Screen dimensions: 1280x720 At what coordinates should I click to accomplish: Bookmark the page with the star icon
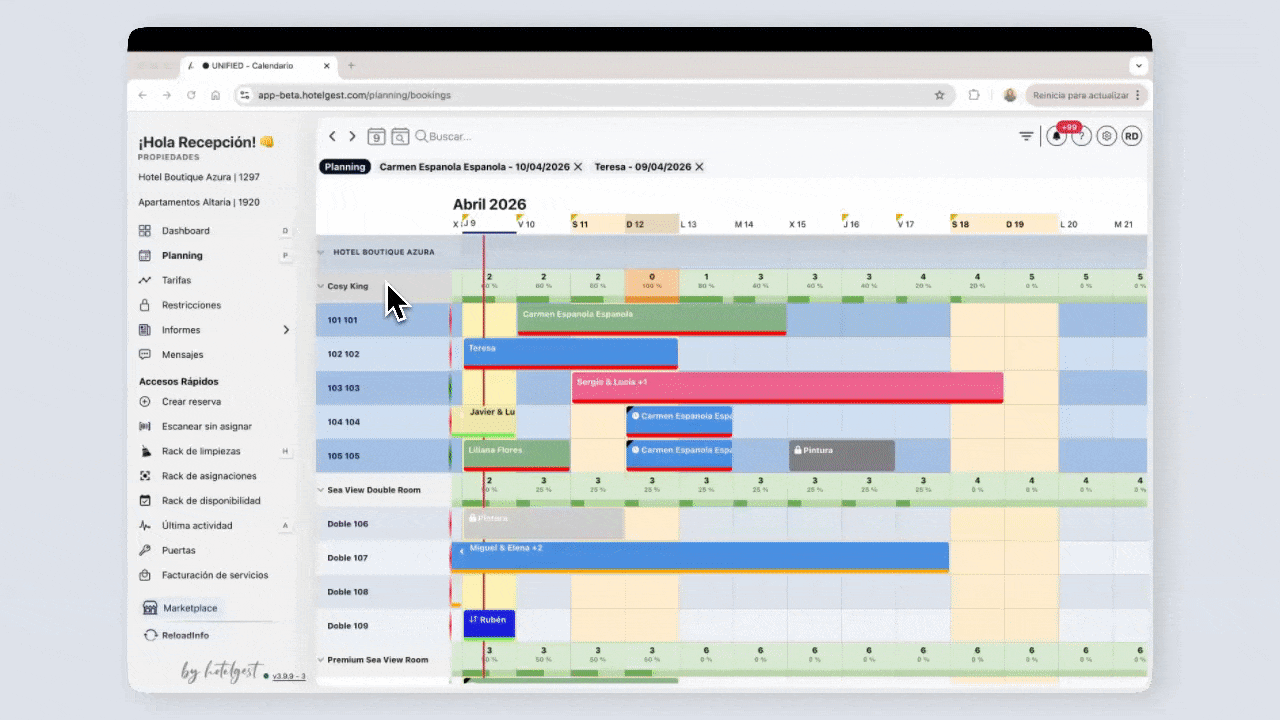[x=939, y=95]
